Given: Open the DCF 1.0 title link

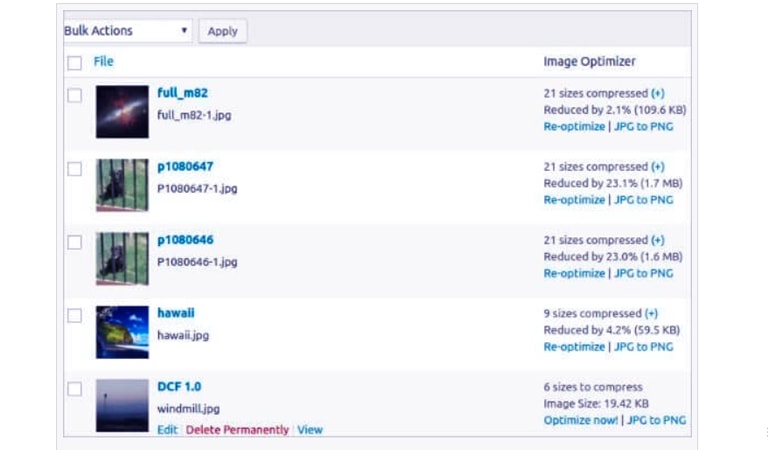Looking at the screenshot, I should click(179, 386).
